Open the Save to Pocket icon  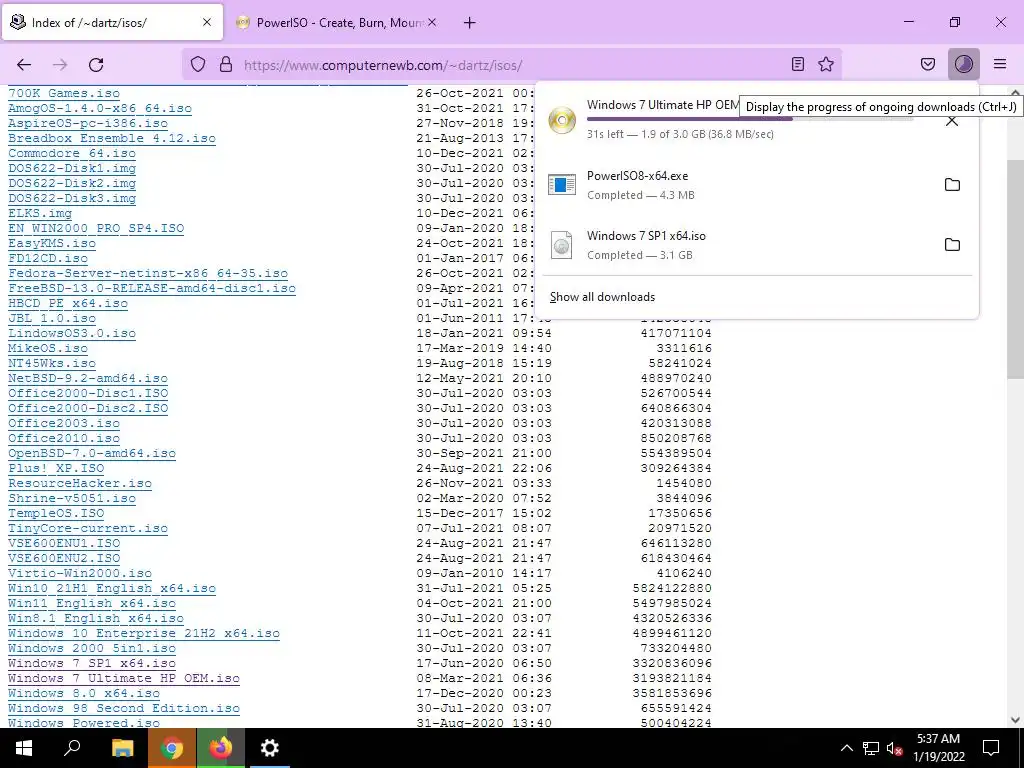coord(928,64)
